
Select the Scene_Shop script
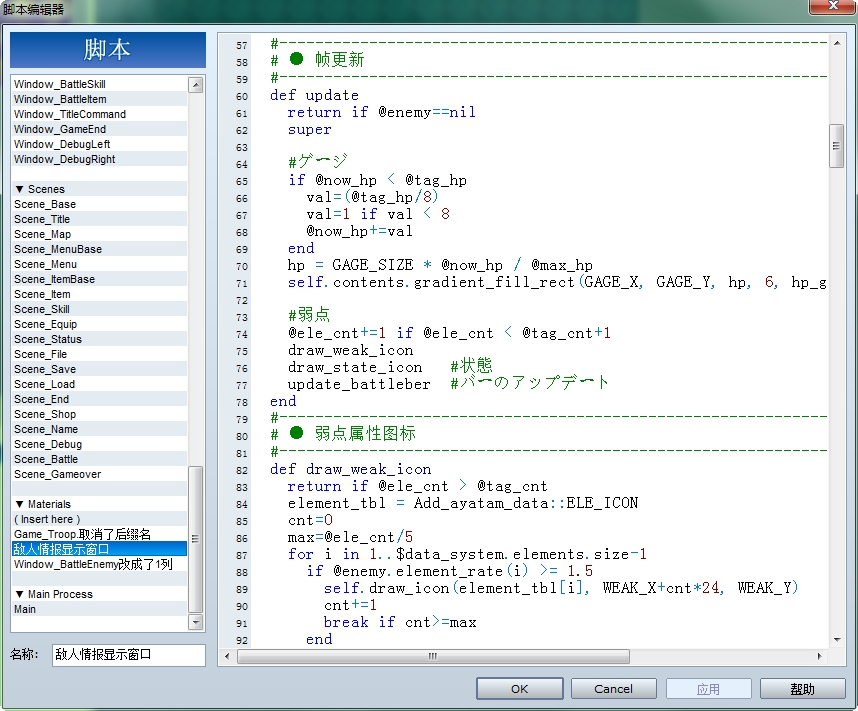[99, 414]
